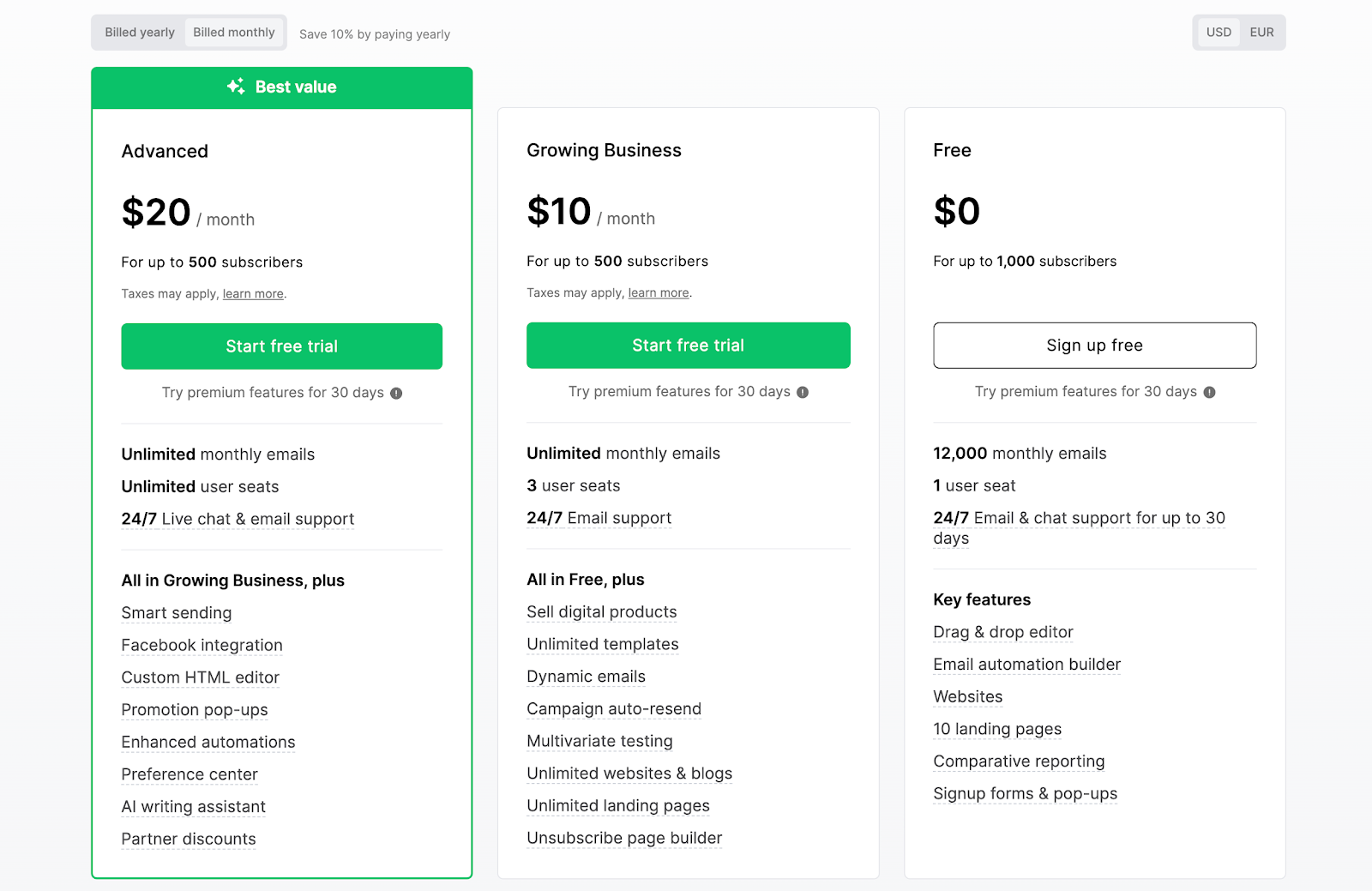Click the Best value header banner
Viewport: 1372px width, 891px height.
[281, 86]
